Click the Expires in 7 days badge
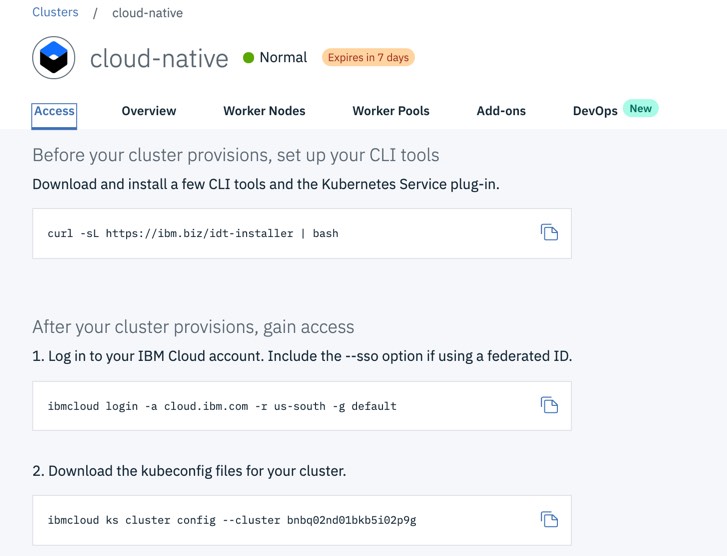 click(368, 58)
